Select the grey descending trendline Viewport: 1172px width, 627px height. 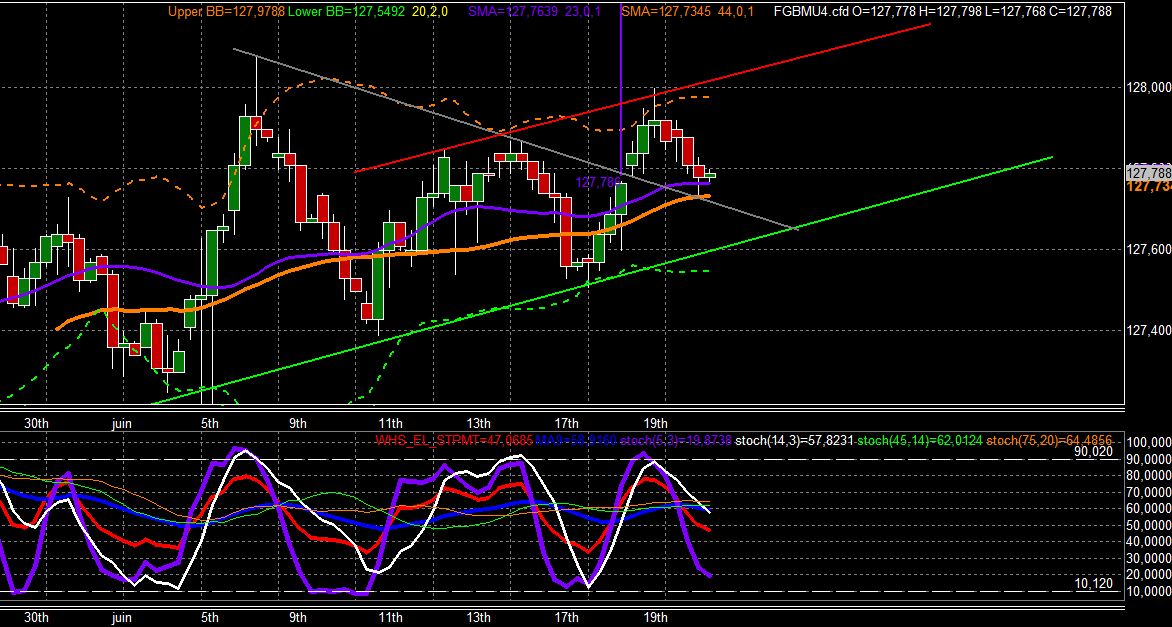516,139
